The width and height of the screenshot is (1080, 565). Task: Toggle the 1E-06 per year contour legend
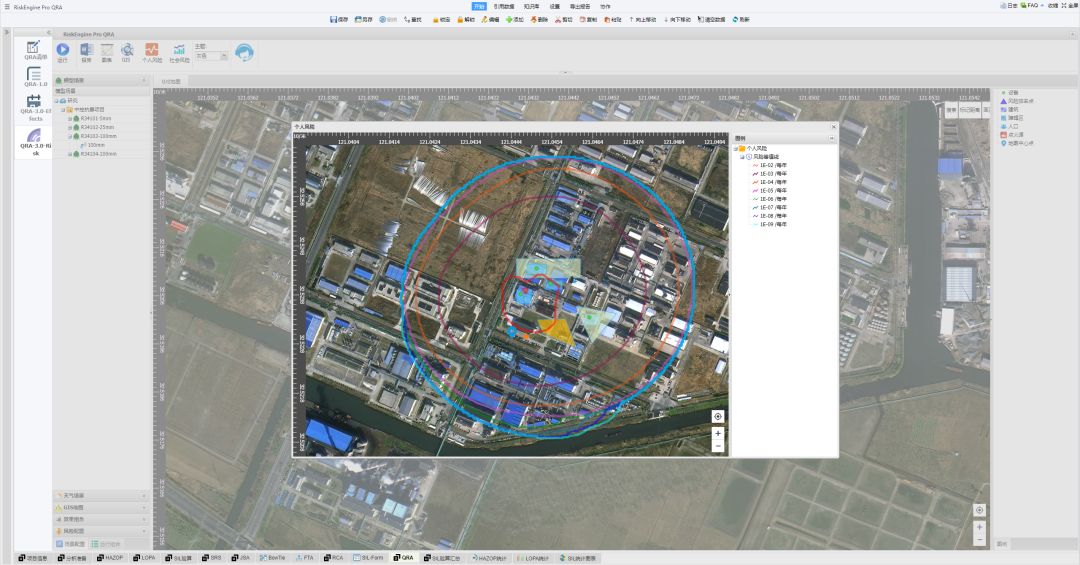pyautogui.click(x=772, y=199)
